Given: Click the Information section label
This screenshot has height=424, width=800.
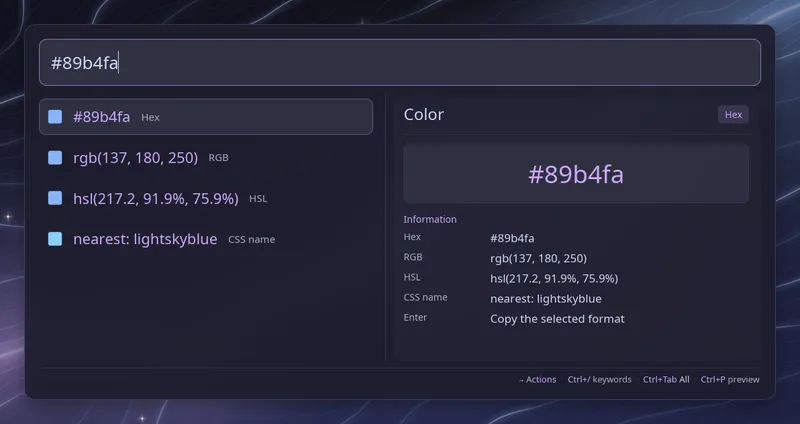Looking at the screenshot, I should click(x=430, y=219).
